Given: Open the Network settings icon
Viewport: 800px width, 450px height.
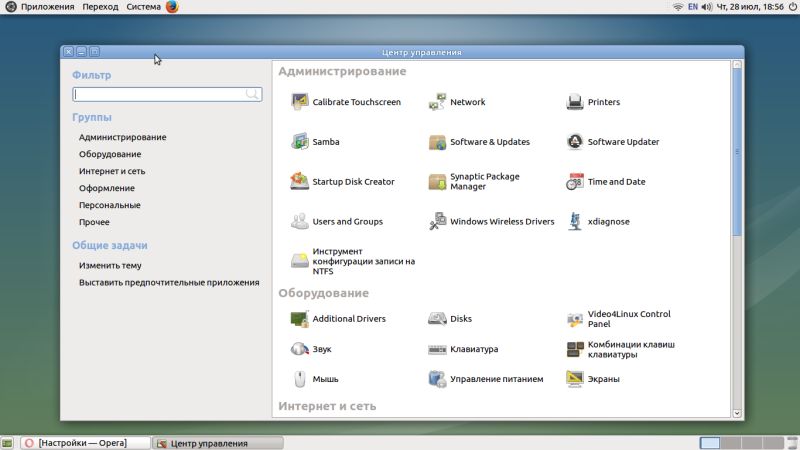Looking at the screenshot, I should [x=437, y=102].
